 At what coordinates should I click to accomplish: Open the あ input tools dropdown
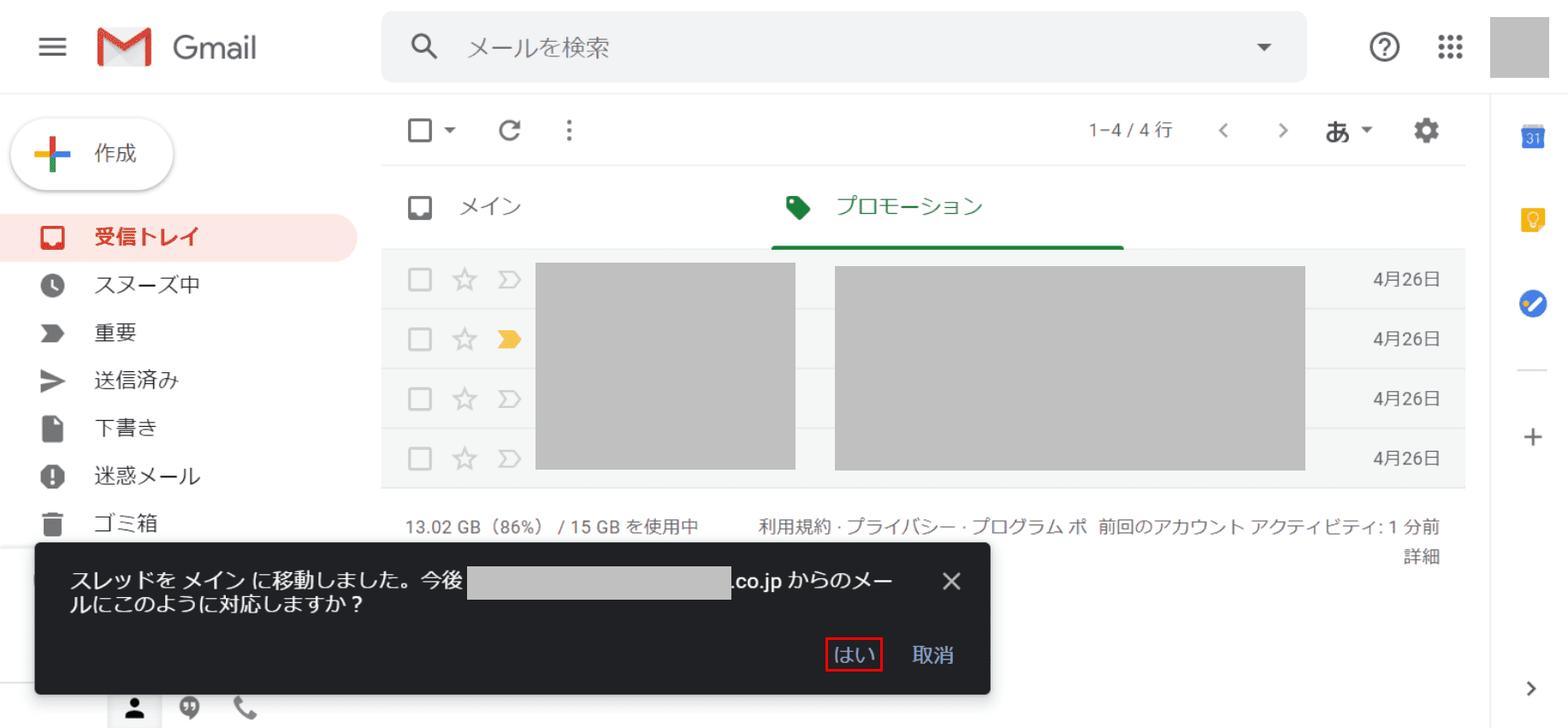pos(1348,131)
